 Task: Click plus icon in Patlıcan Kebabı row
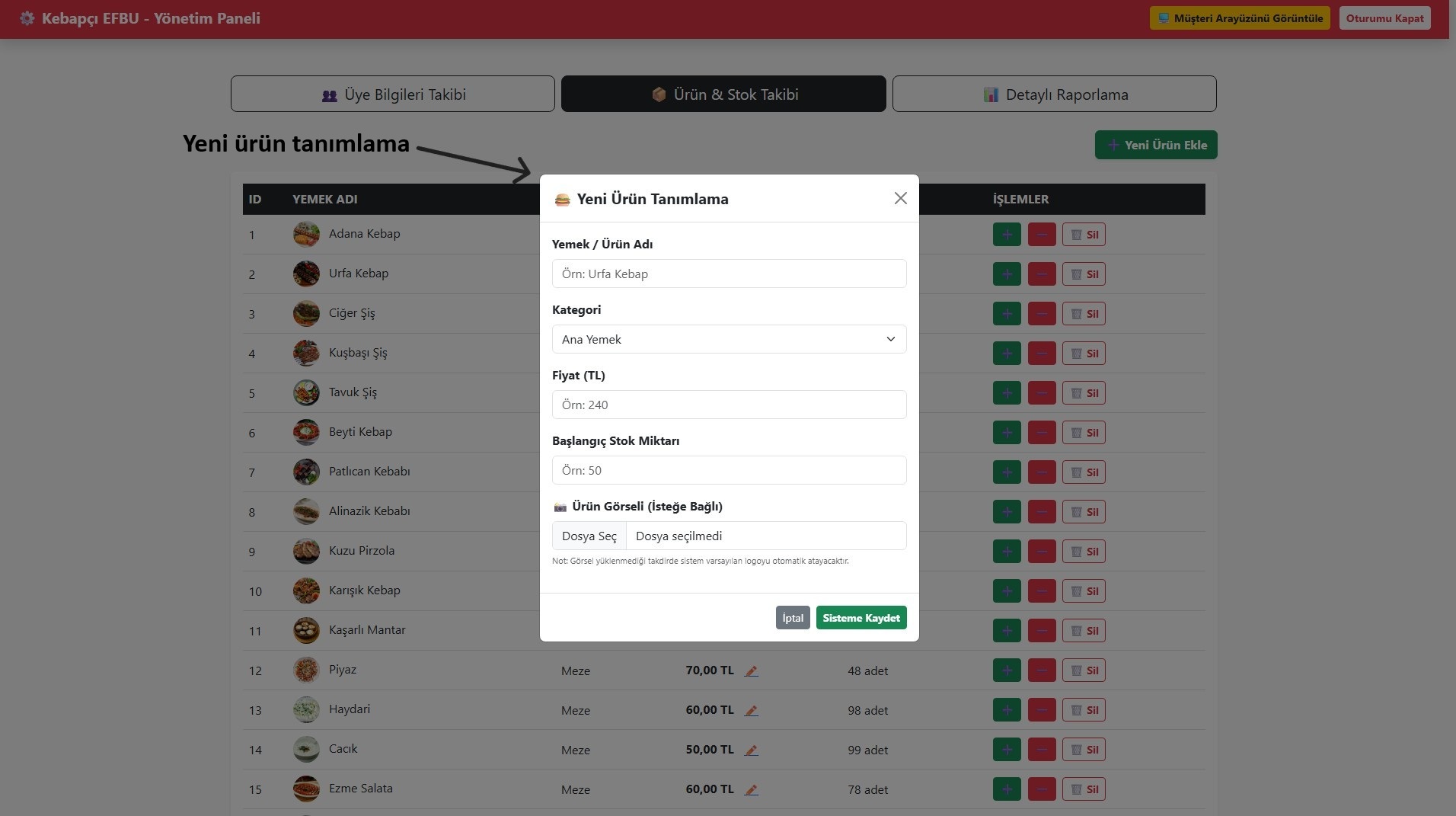[x=1007, y=472]
